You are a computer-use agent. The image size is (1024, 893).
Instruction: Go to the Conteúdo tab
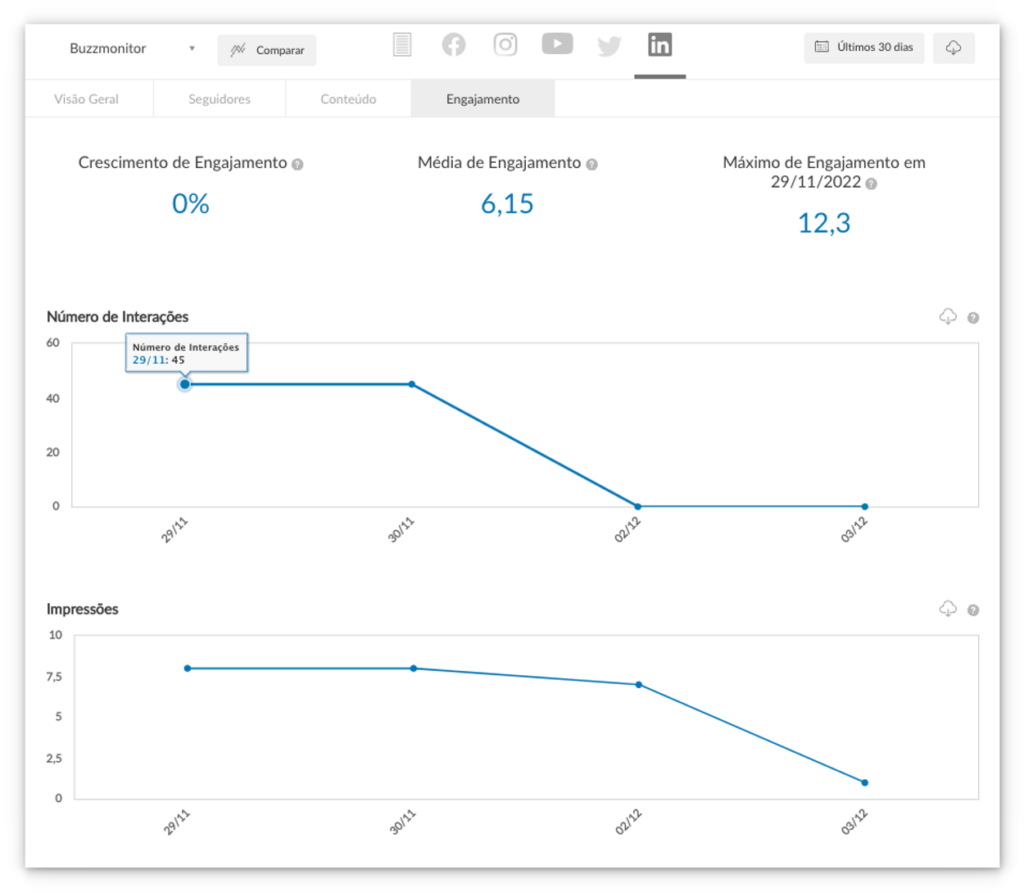pos(348,99)
